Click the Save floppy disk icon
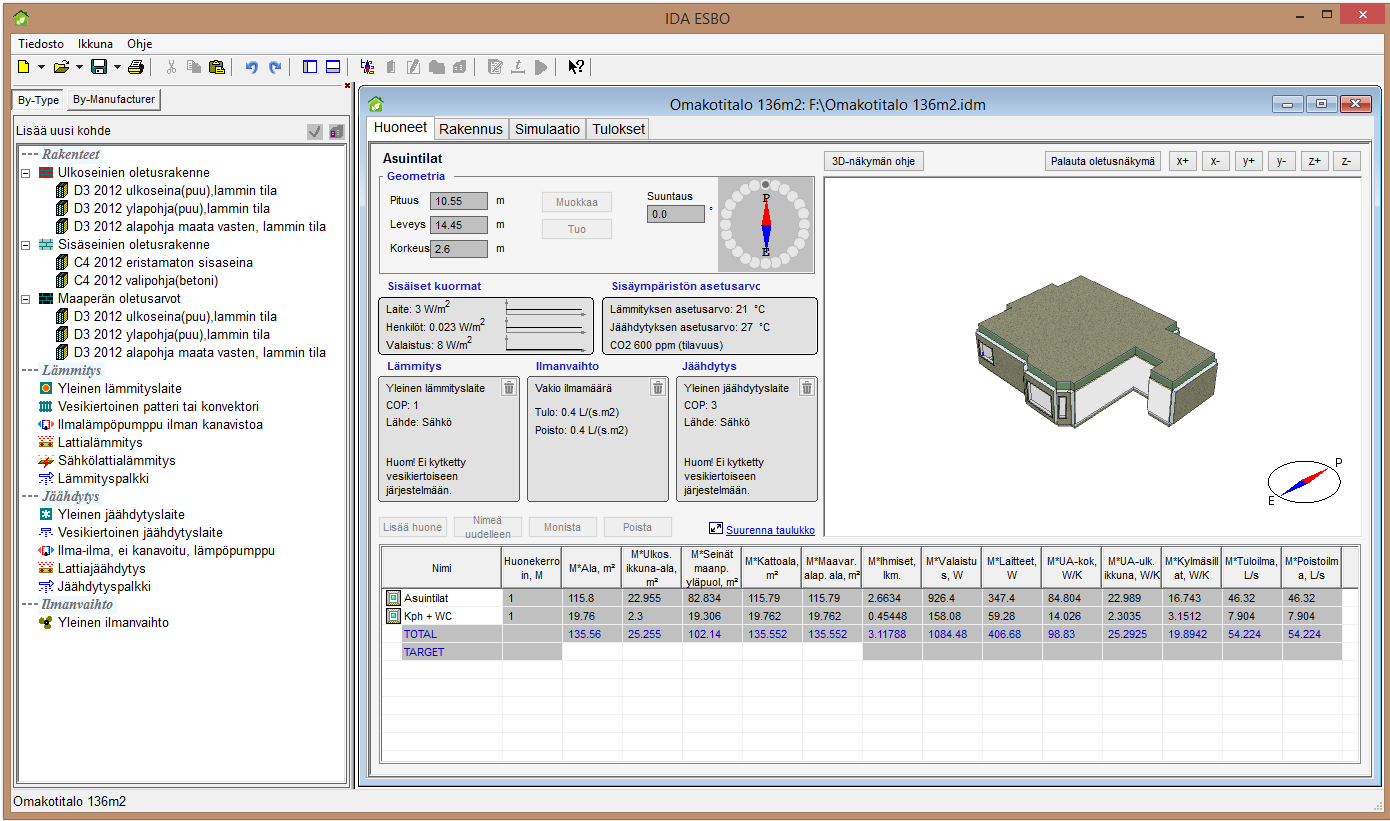The height and width of the screenshot is (821, 1390). coord(99,67)
